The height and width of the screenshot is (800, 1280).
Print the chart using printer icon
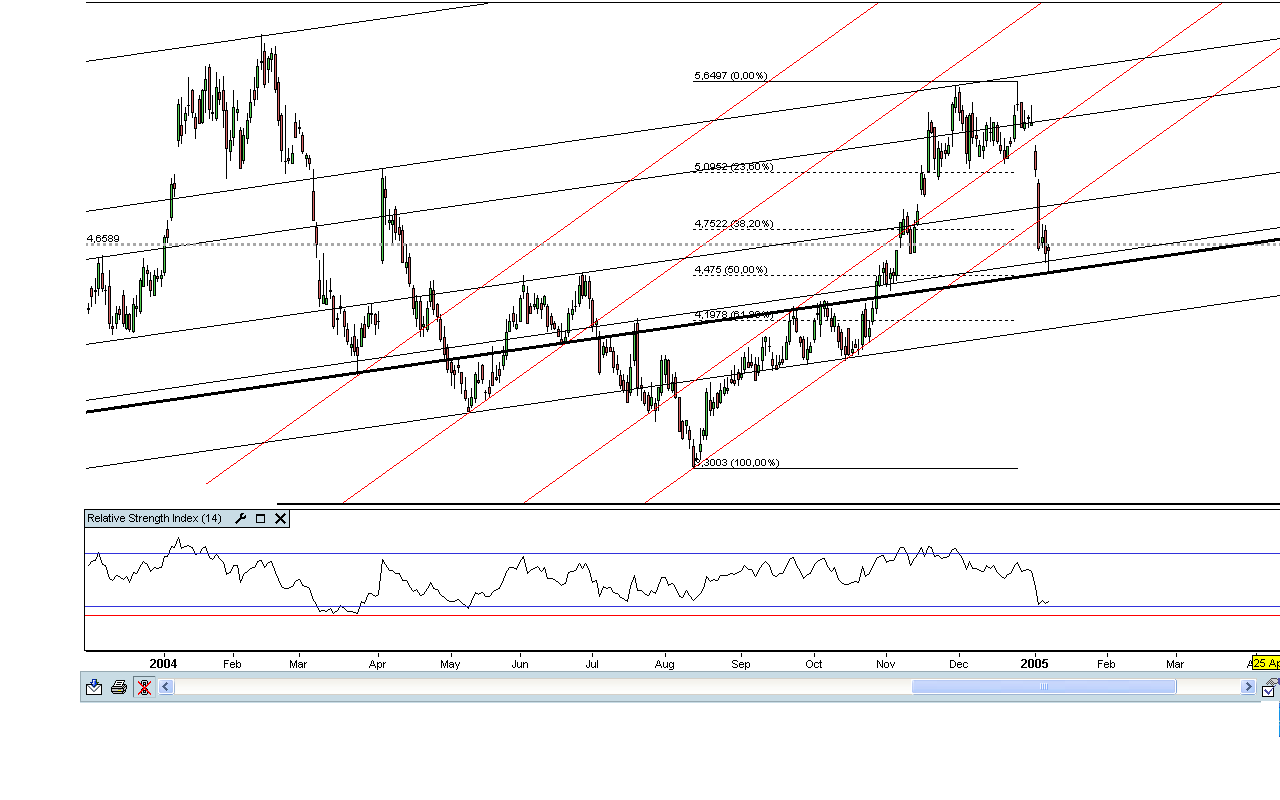[x=119, y=687]
